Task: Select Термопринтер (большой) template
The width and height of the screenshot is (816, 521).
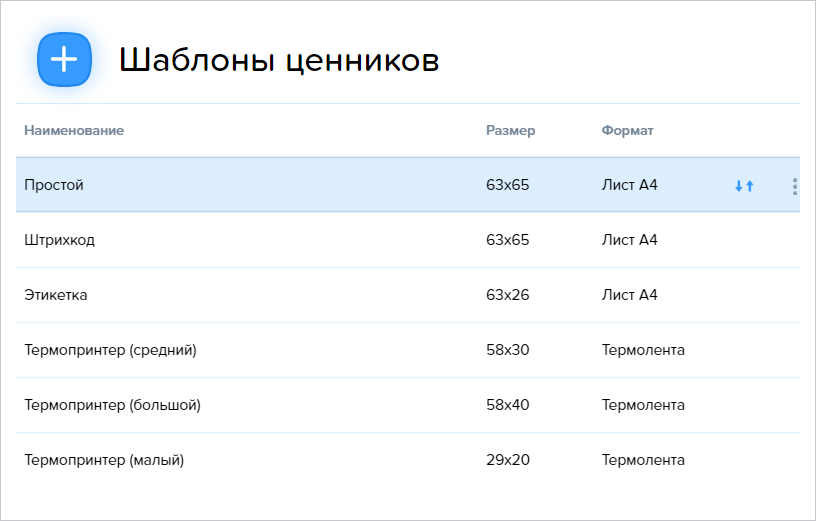Action: point(408,405)
